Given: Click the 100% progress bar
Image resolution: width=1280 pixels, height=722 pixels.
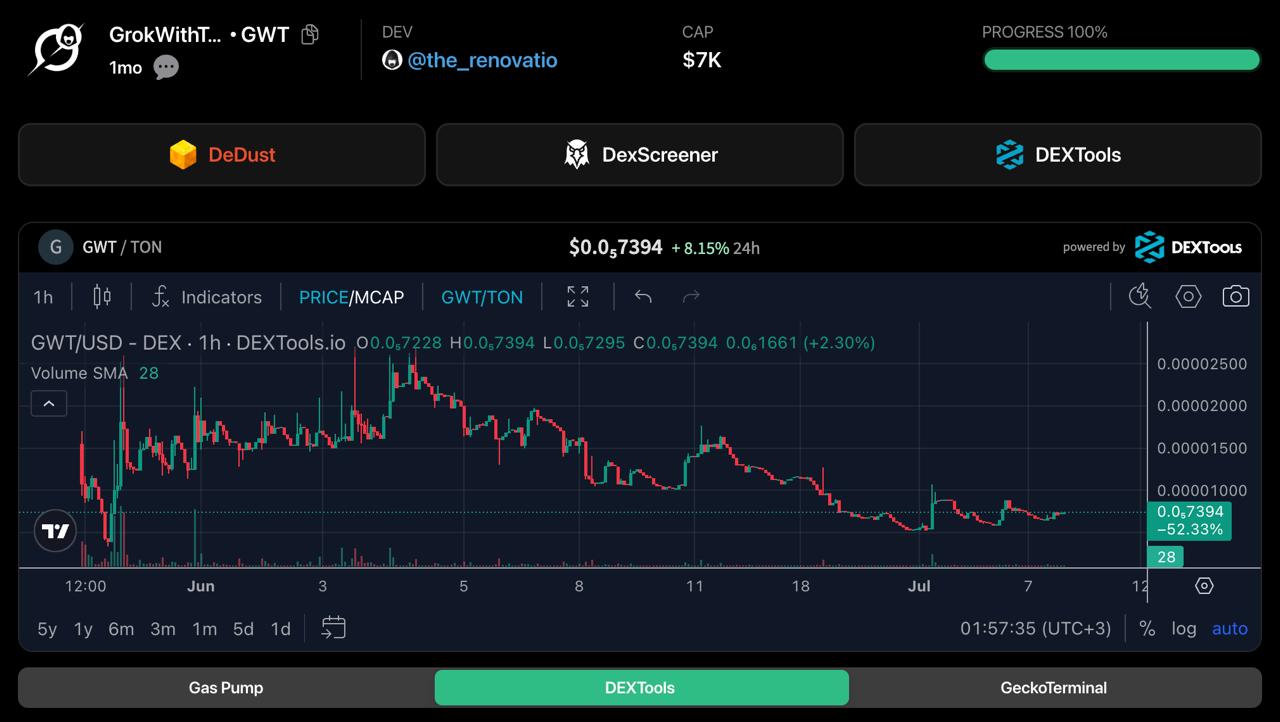Looking at the screenshot, I should 1121,60.
